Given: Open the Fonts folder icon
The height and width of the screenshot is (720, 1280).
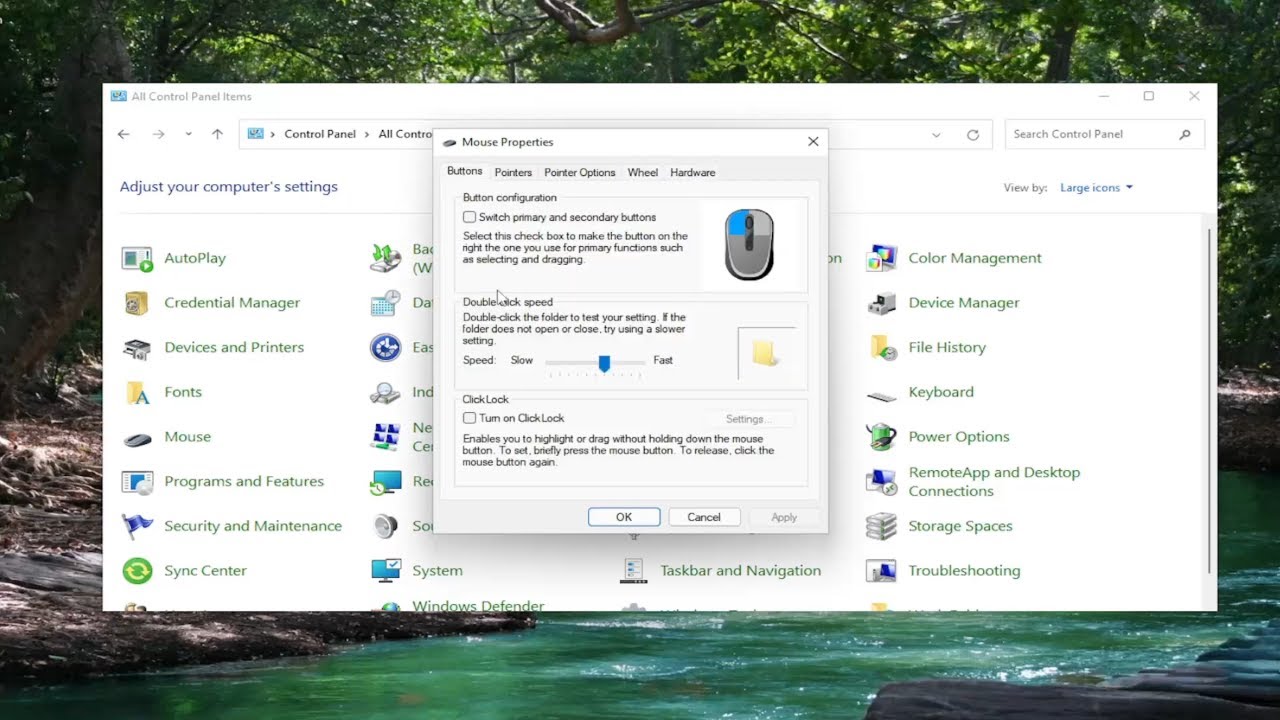Looking at the screenshot, I should coord(137,392).
